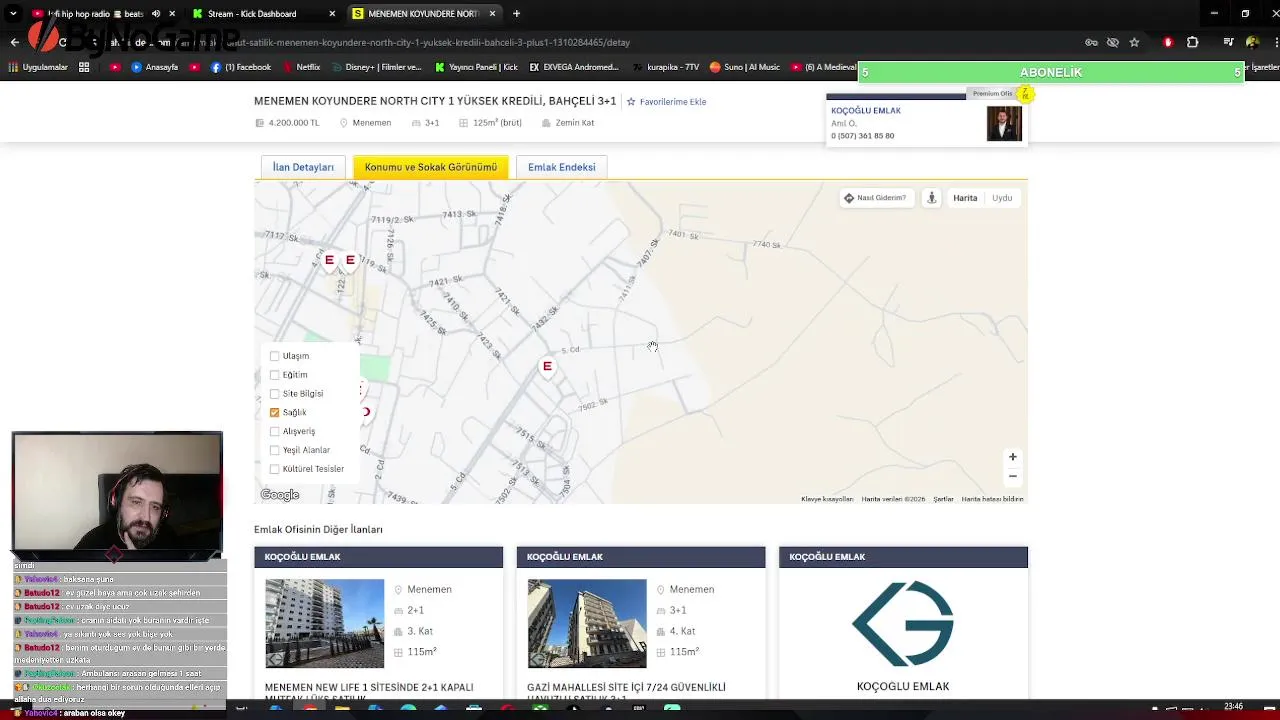This screenshot has height=720, width=1280.
Task: Click the Zemin Kat text
Action: (575, 123)
